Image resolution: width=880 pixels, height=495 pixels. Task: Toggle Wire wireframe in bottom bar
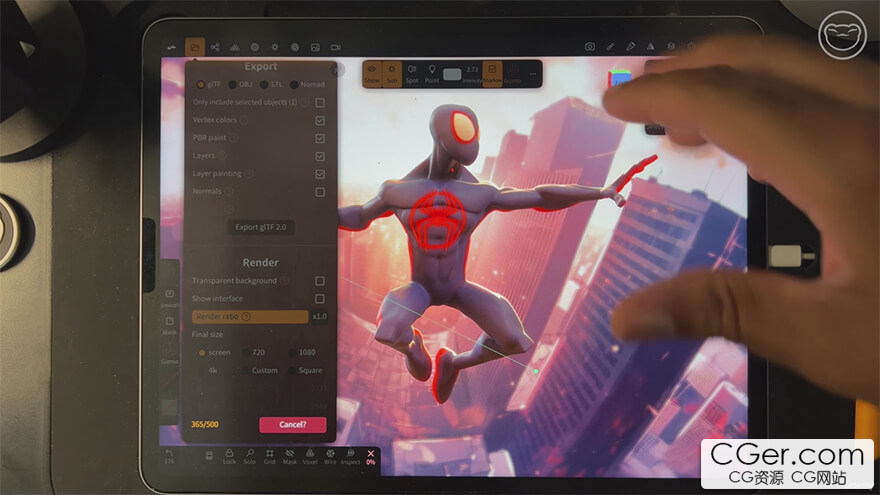[x=330, y=456]
